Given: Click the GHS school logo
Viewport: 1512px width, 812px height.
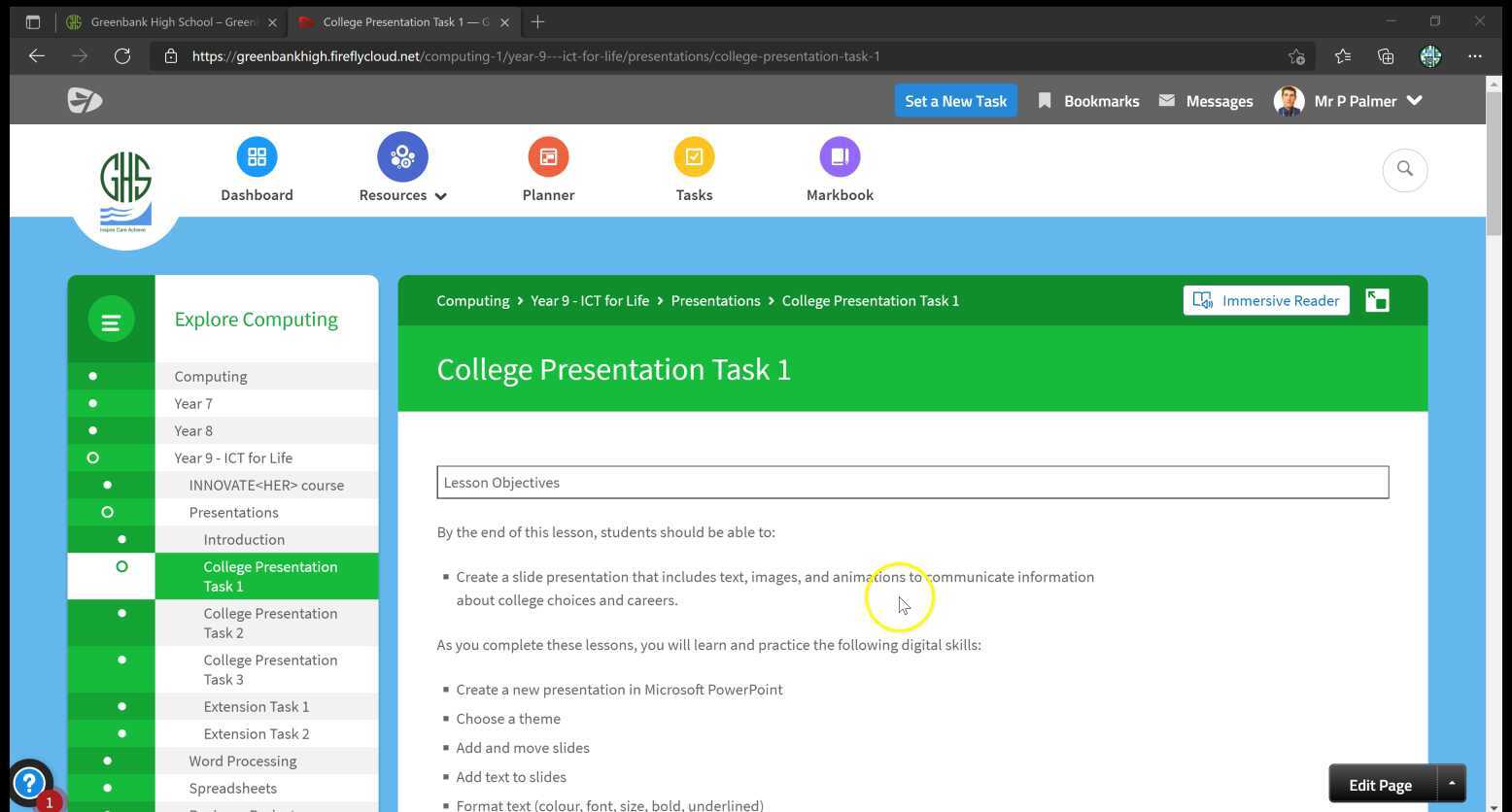Looking at the screenshot, I should [125, 190].
